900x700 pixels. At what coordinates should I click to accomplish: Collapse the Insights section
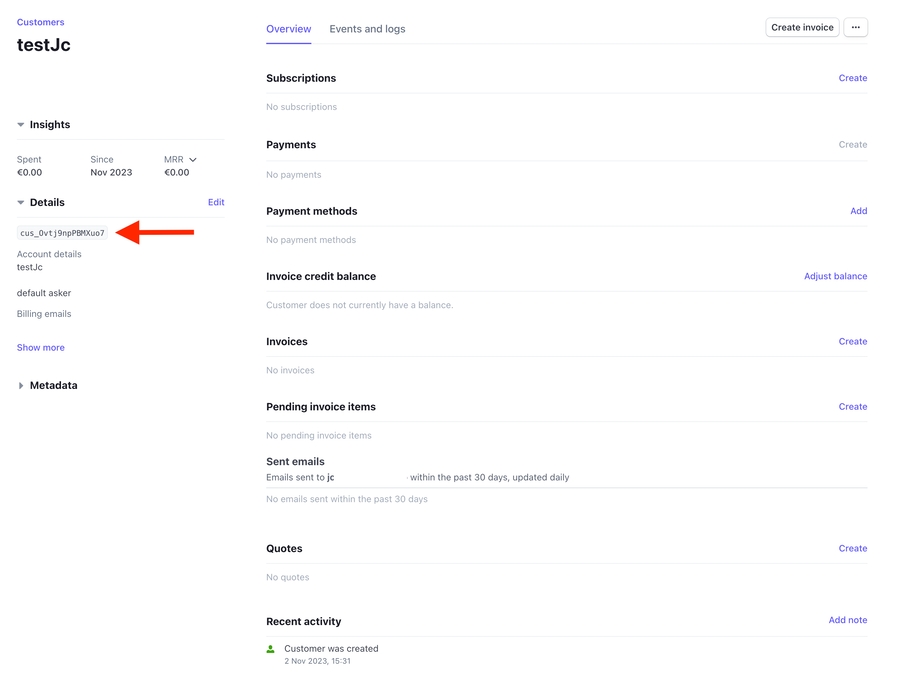click(x=21, y=125)
